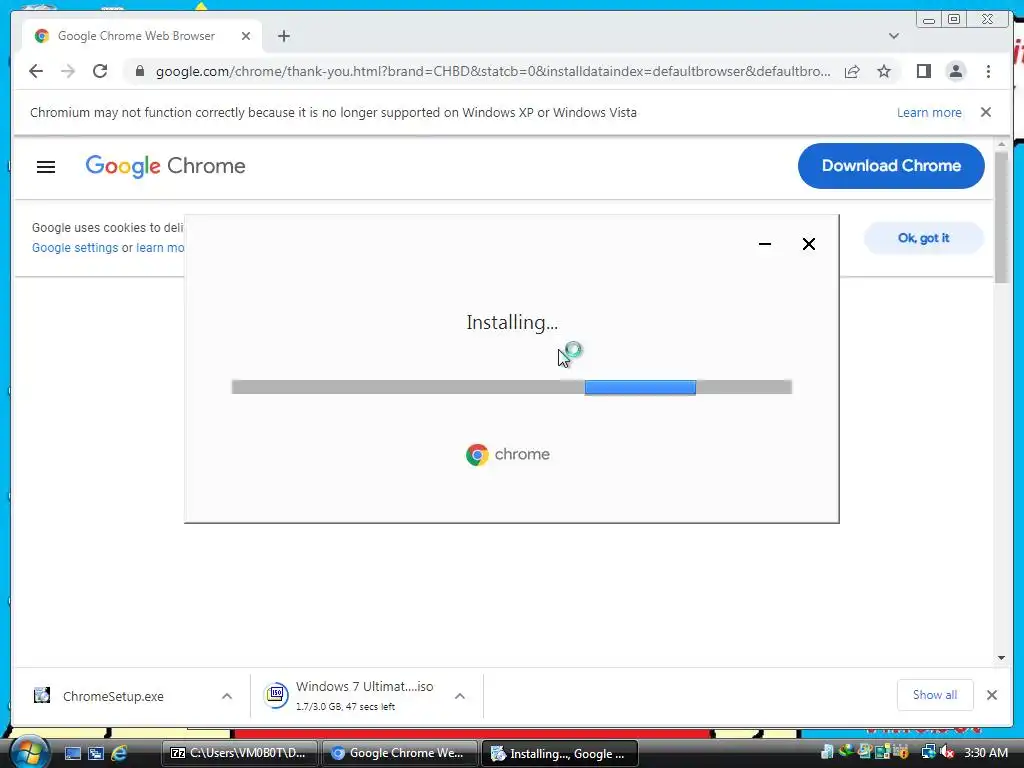Share this page using the share icon
This screenshot has width=1024, height=768.
852,71
